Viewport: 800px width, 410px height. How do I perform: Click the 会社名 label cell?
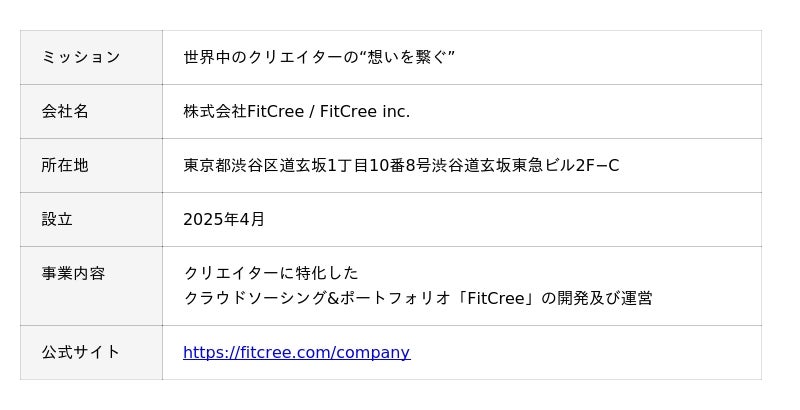tap(65, 111)
